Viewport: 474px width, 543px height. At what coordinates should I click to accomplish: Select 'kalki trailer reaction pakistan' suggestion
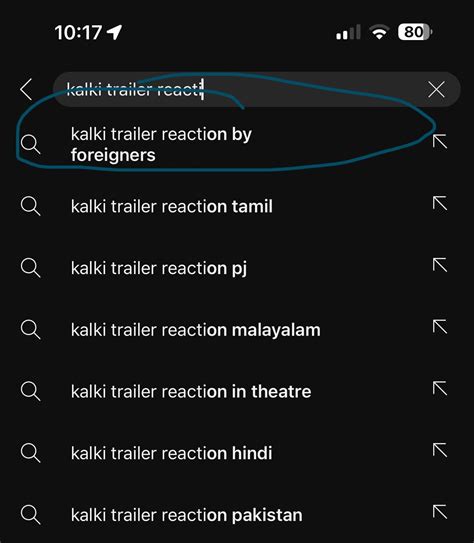pyautogui.click(x=187, y=515)
